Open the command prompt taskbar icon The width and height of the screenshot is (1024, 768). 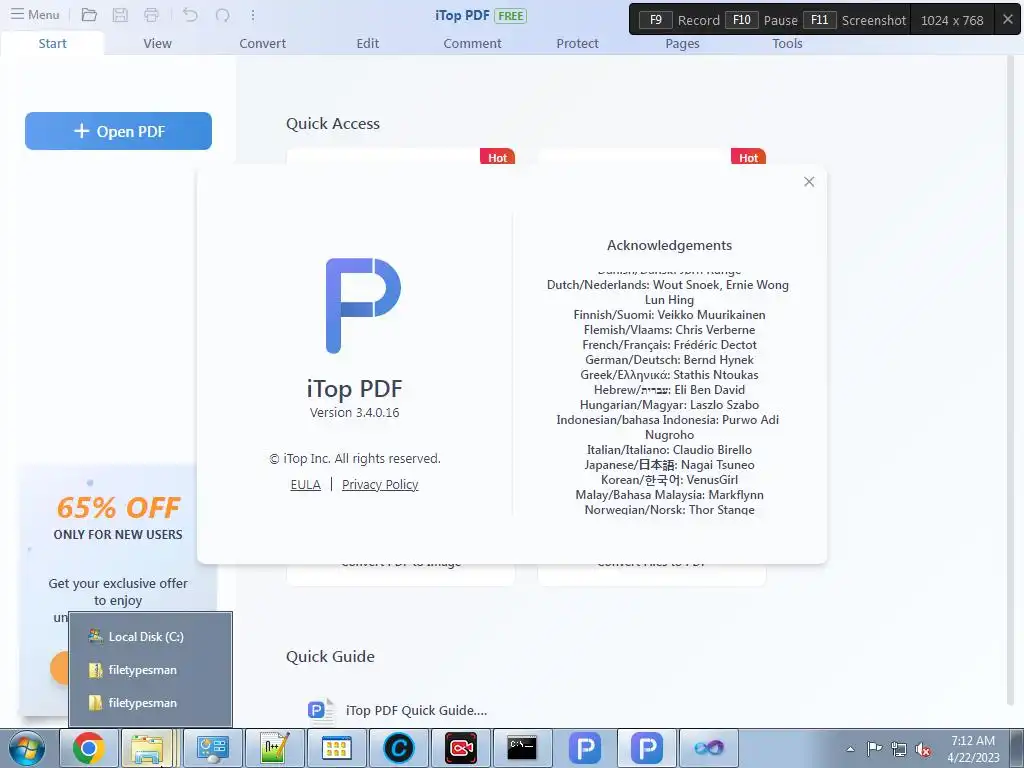tap(522, 748)
